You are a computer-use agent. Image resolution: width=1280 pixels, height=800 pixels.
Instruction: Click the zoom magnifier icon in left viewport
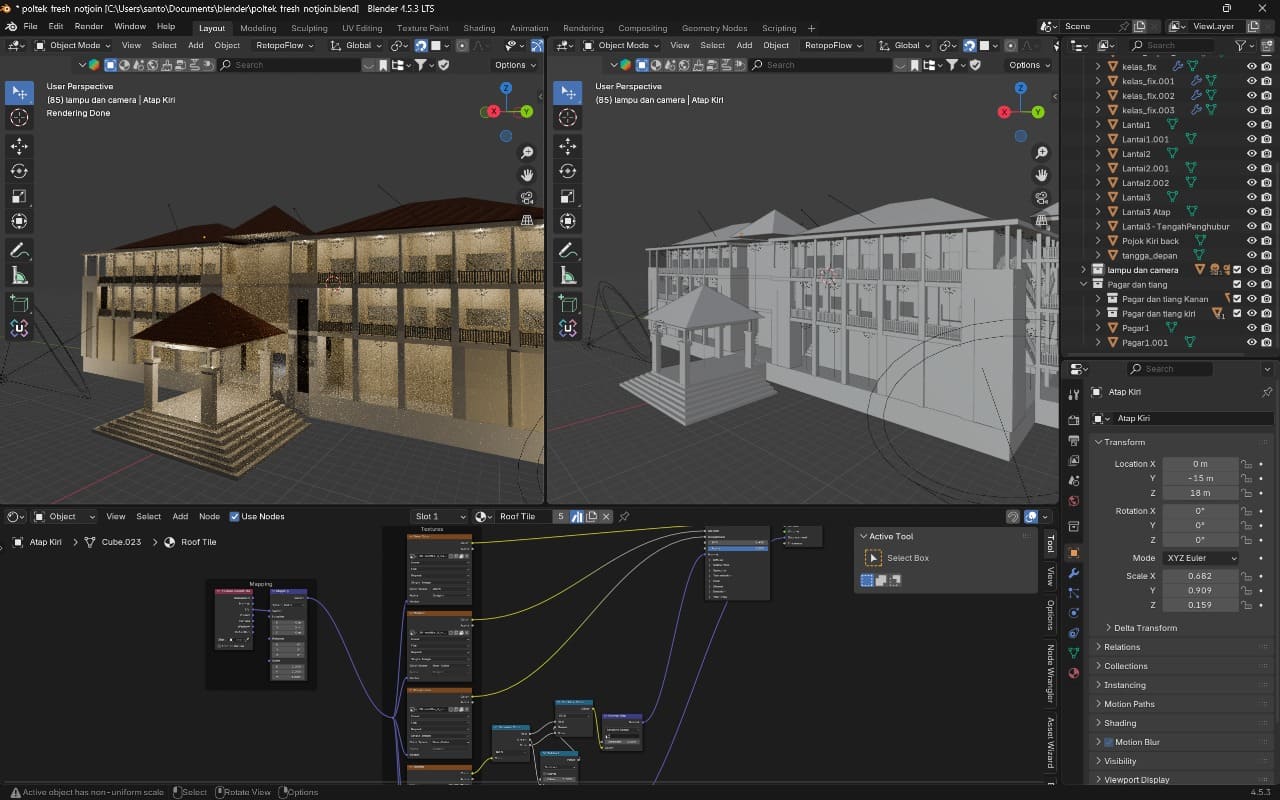pos(527,153)
